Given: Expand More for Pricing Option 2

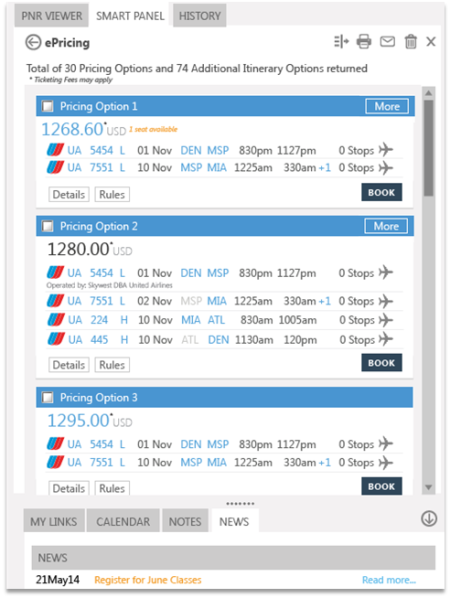Looking at the screenshot, I should pyautogui.click(x=386, y=226).
